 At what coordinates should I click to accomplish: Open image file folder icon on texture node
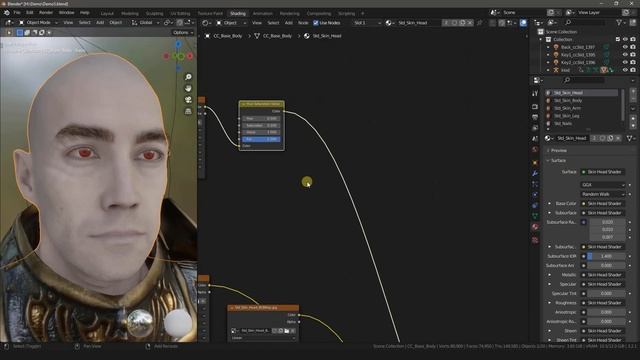pyautogui.click(x=287, y=331)
